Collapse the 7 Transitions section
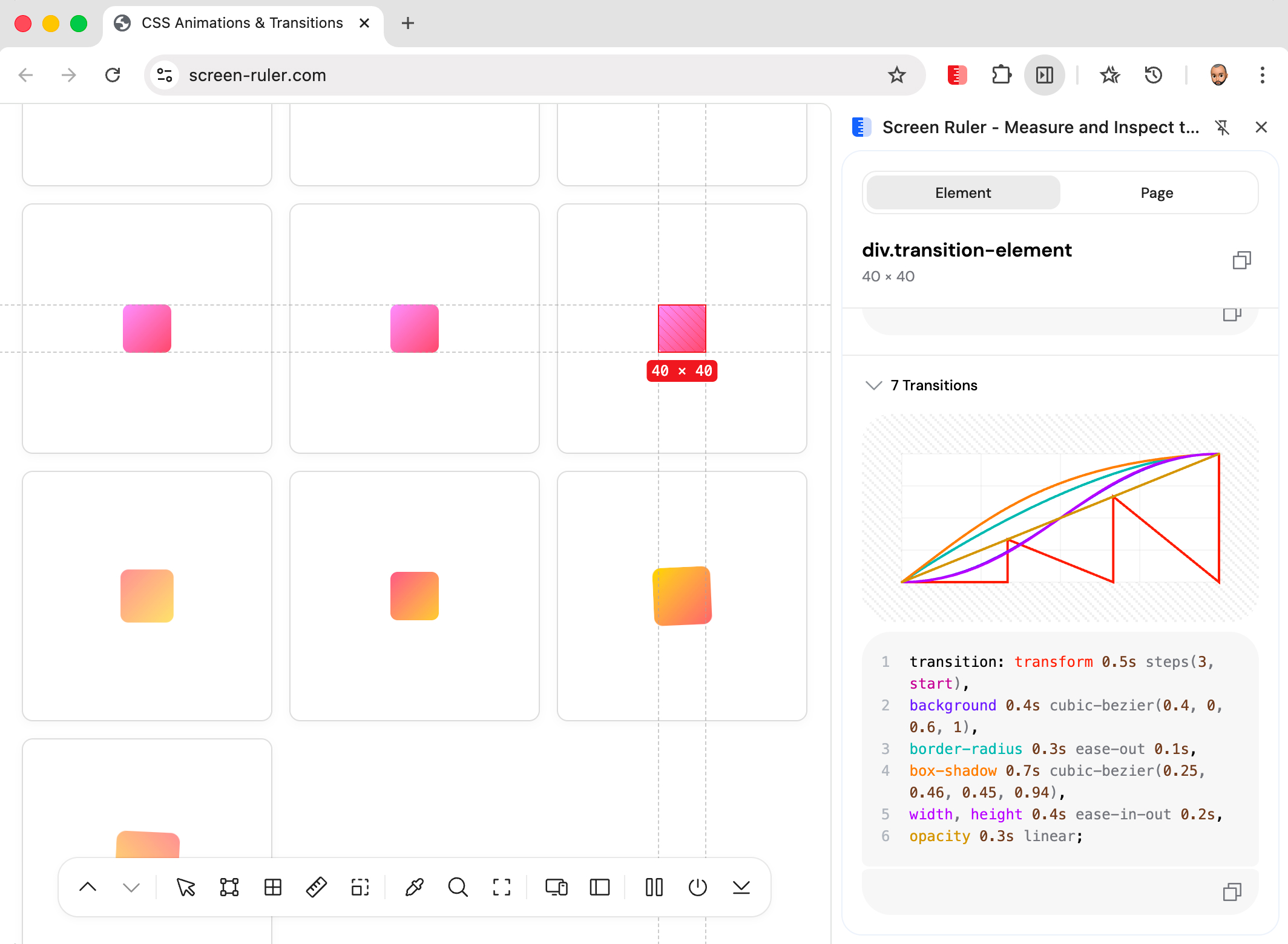The image size is (1288, 944). [874, 385]
